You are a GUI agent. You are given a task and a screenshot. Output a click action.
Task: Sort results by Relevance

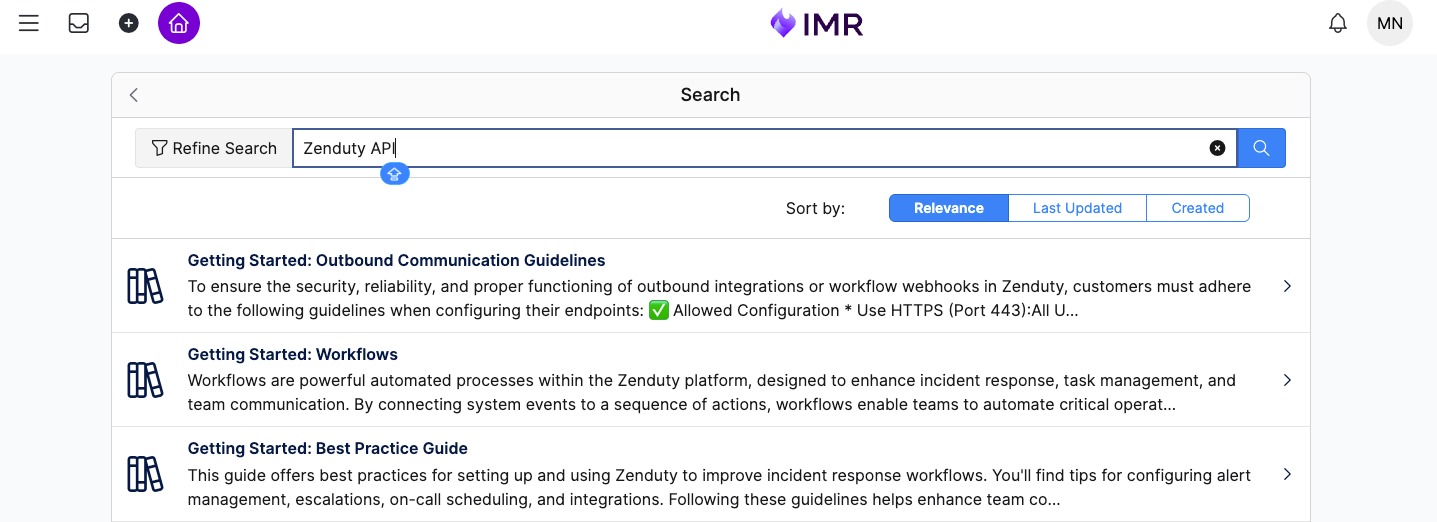(x=948, y=208)
